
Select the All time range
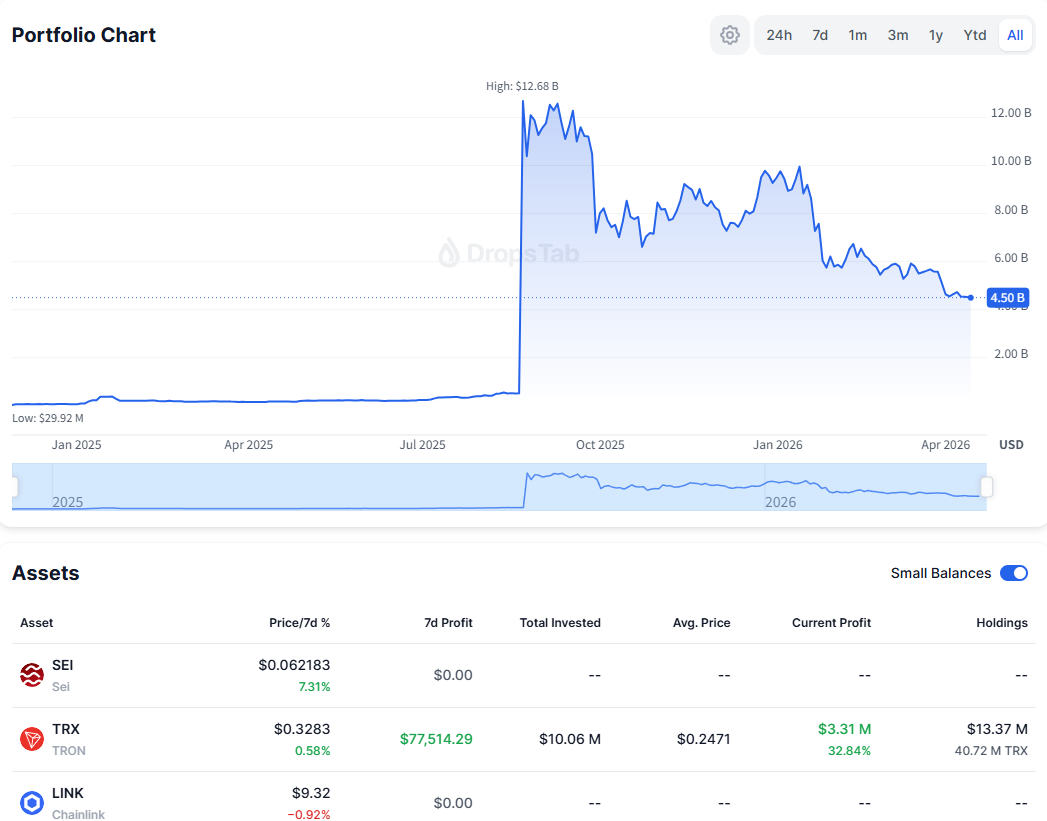click(x=1015, y=35)
